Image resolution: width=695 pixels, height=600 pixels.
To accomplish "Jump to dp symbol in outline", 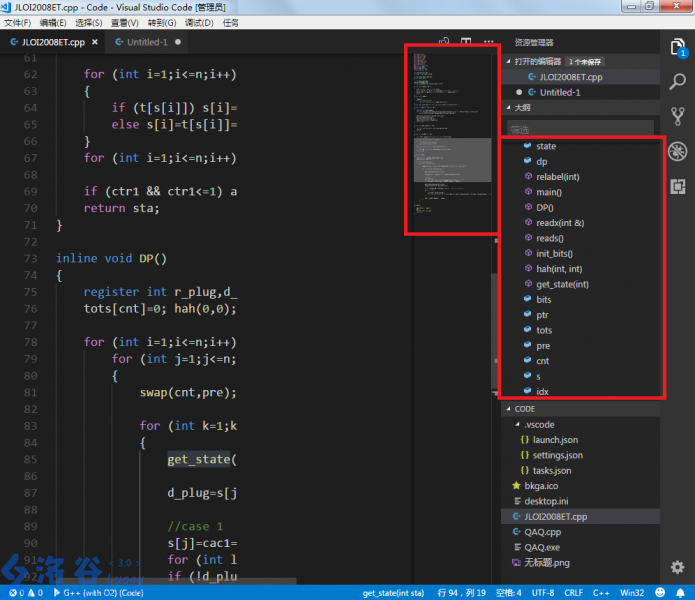I will (x=541, y=162).
